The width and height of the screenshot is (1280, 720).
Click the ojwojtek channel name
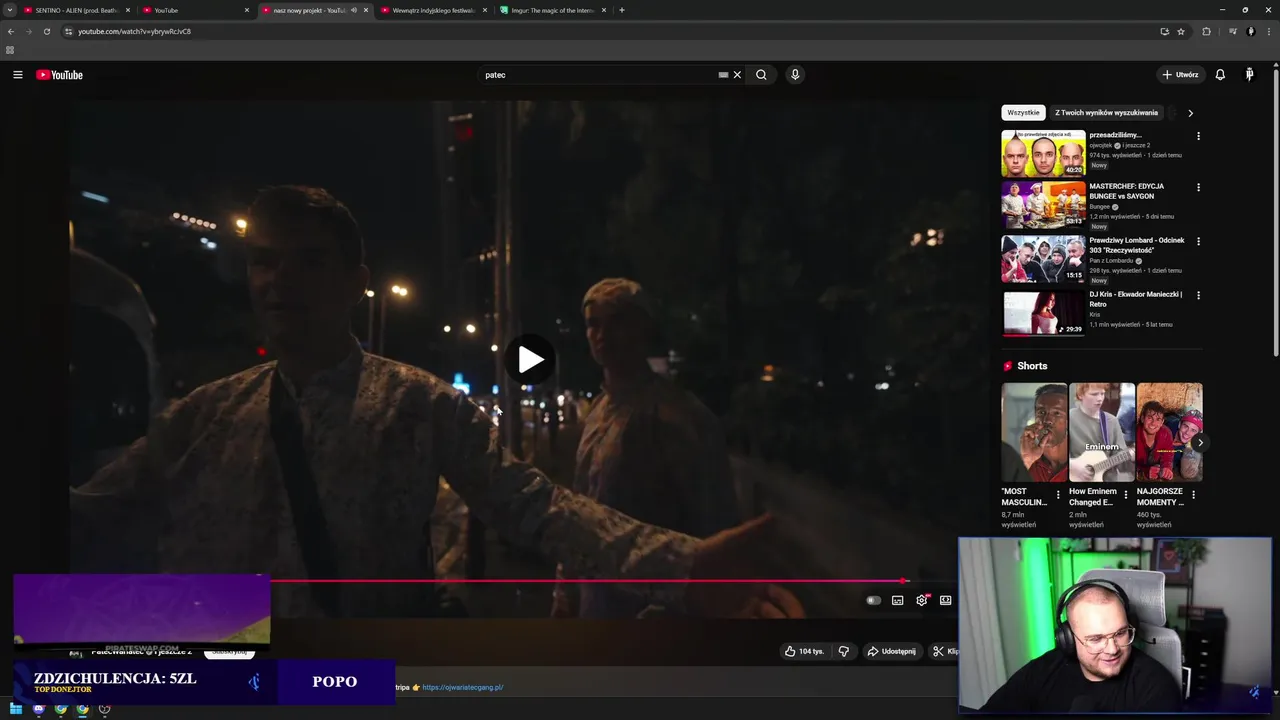pyautogui.click(x=1101, y=145)
